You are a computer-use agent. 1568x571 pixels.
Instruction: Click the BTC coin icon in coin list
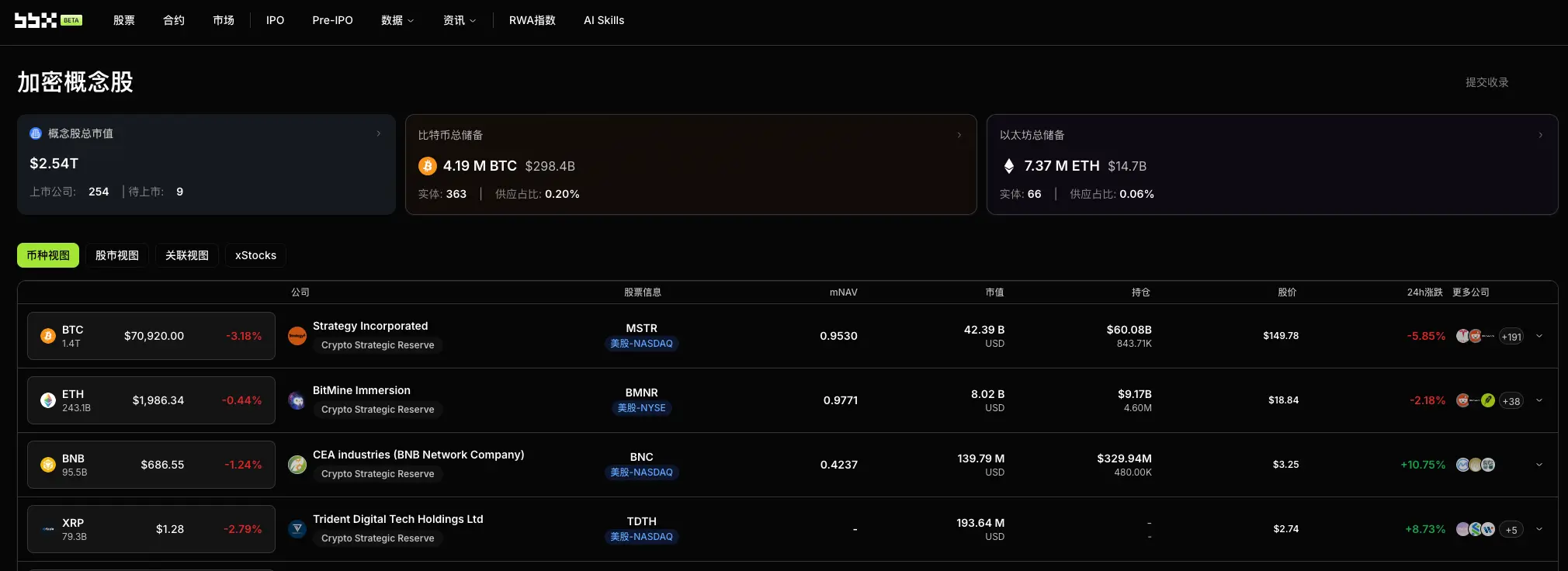point(48,336)
